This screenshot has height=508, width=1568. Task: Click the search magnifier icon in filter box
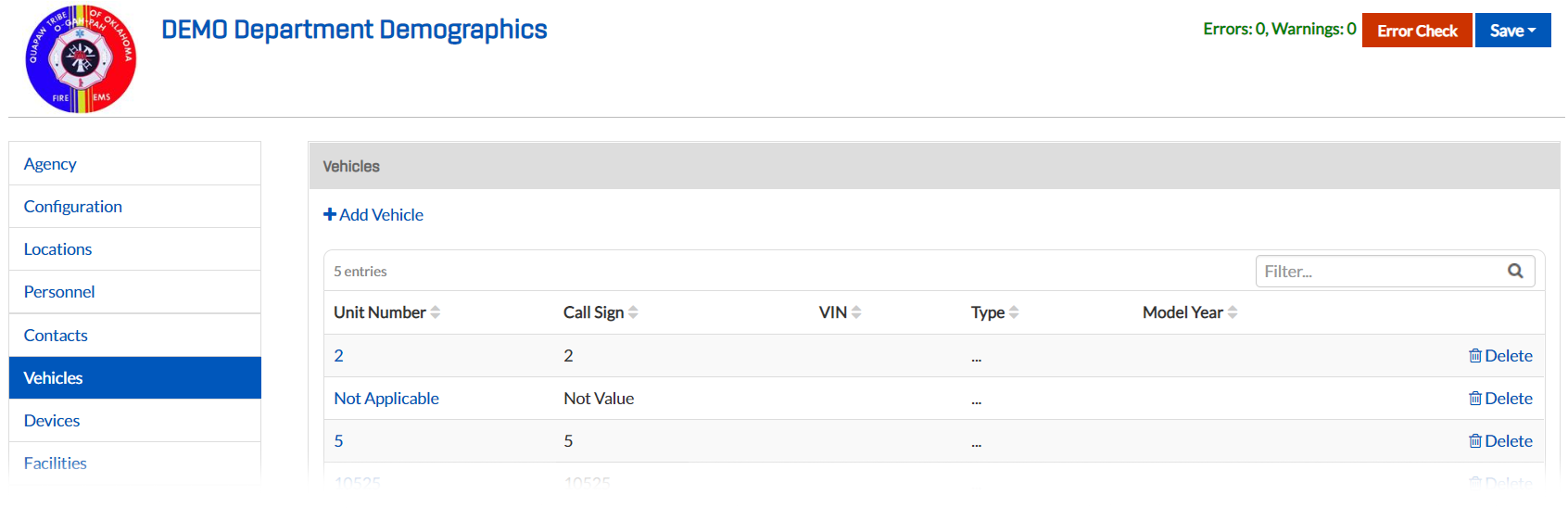click(1515, 271)
